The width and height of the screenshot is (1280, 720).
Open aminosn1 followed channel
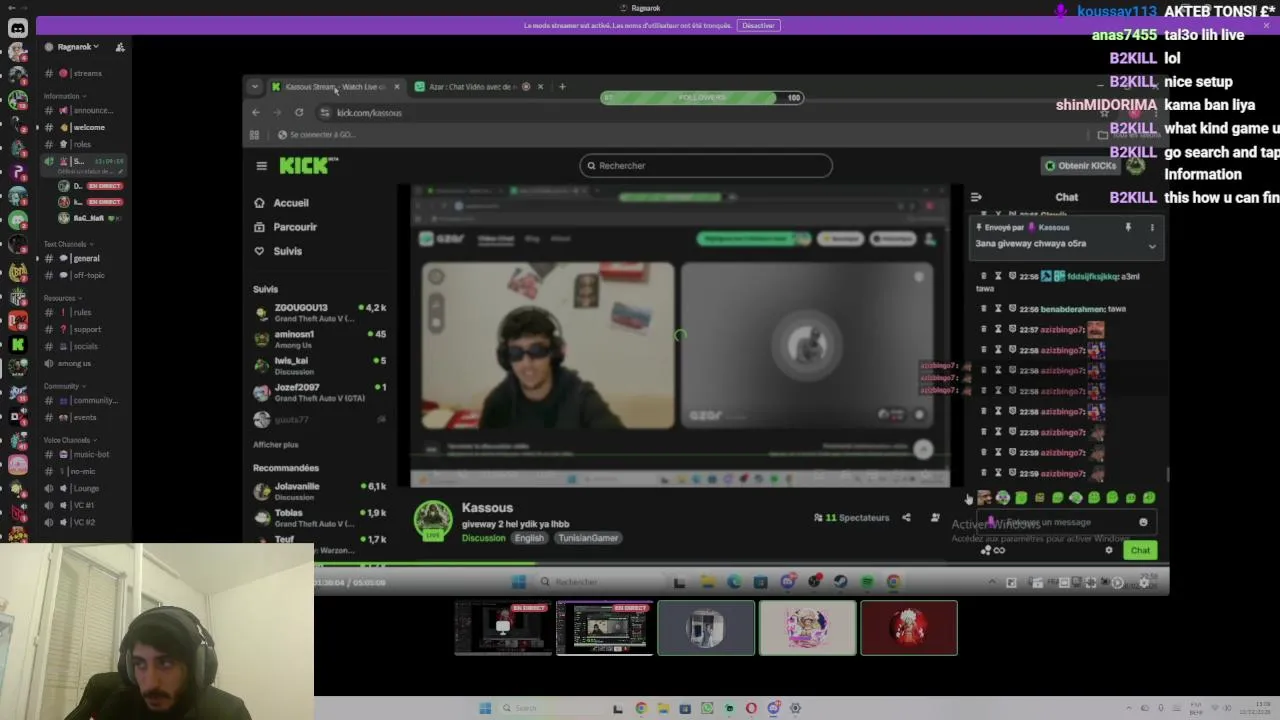pos(320,339)
